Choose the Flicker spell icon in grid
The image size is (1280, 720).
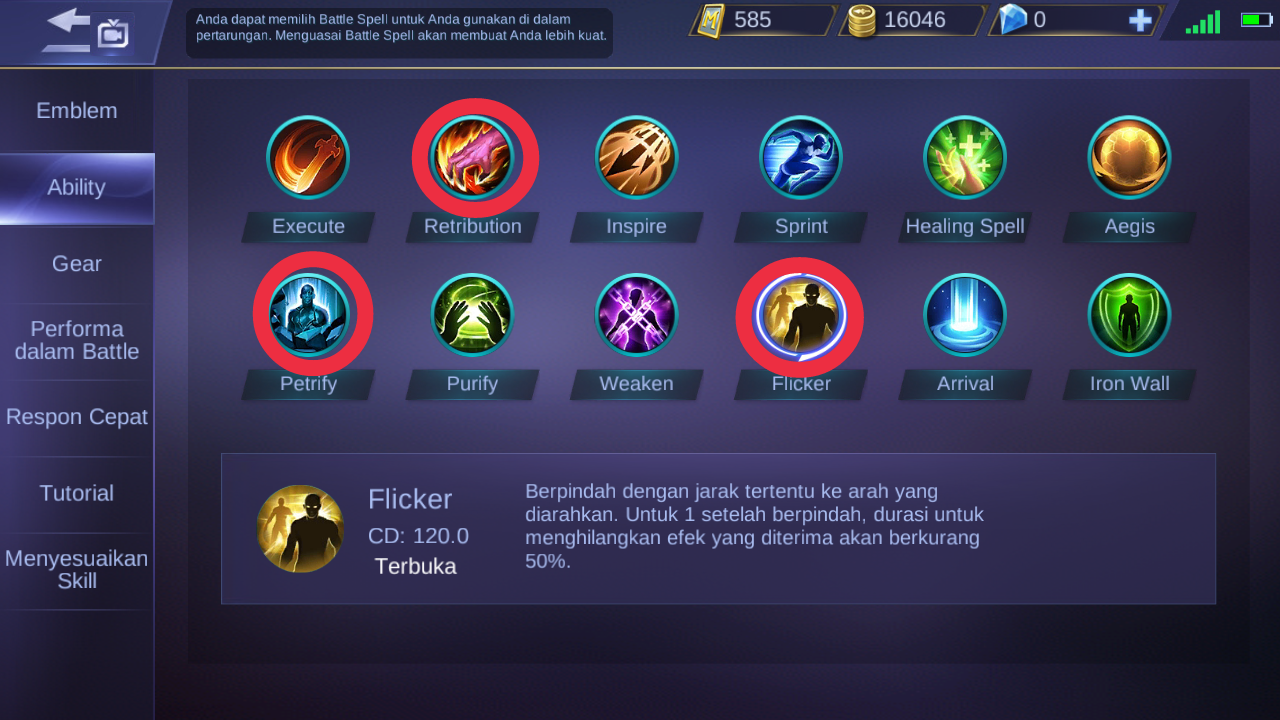tap(800, 315)
